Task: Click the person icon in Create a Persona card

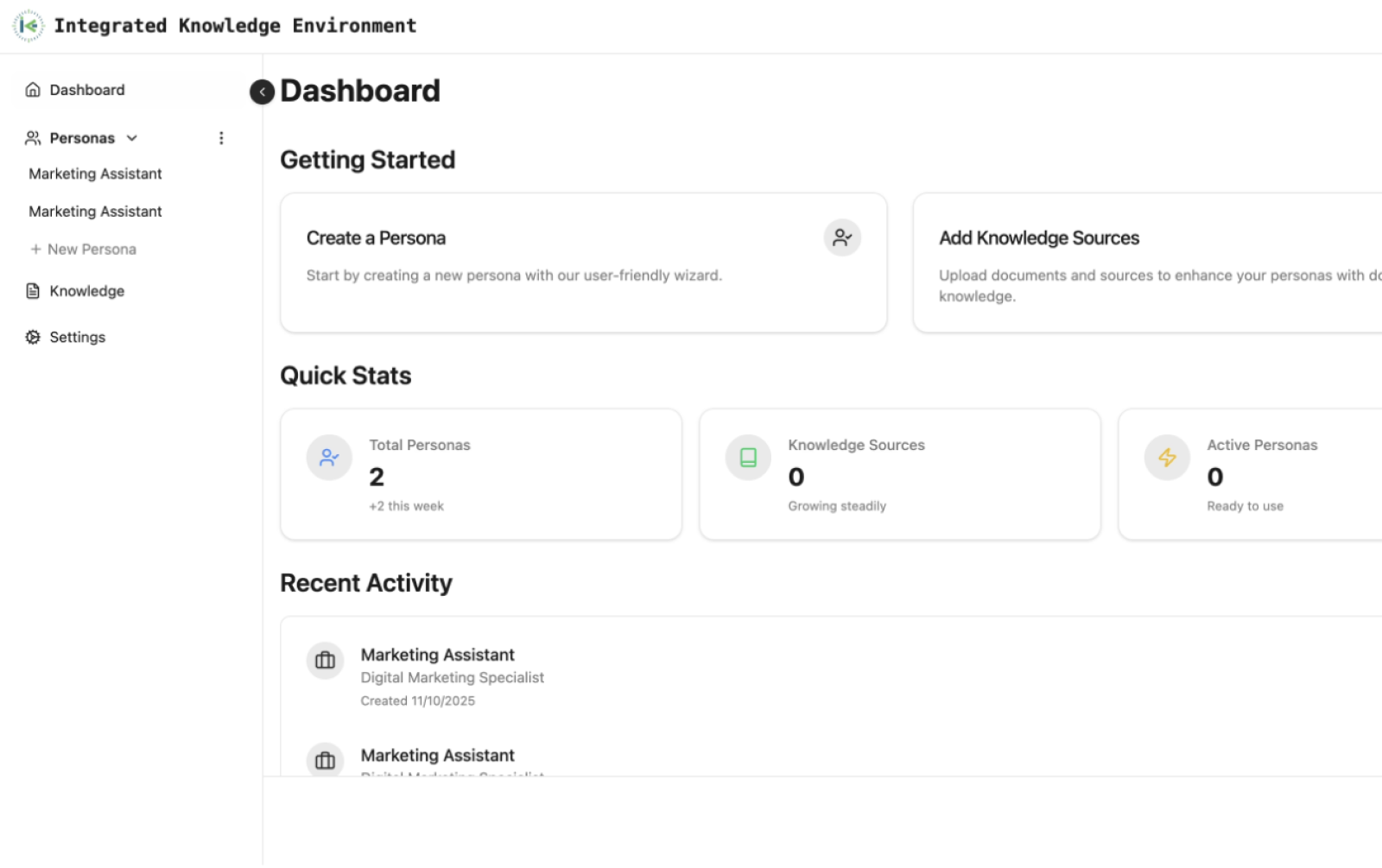Action: [x=842, y=238]
